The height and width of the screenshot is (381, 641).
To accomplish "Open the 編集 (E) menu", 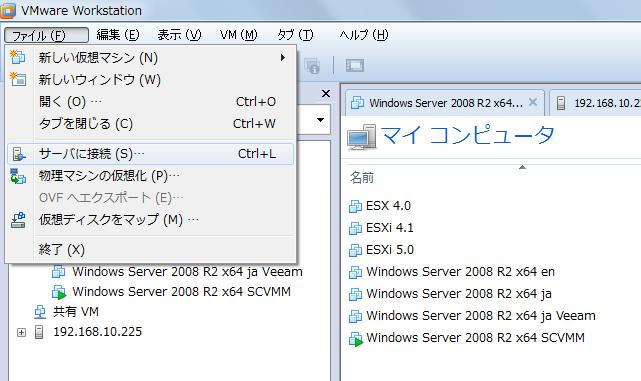I will click(118, 35).
